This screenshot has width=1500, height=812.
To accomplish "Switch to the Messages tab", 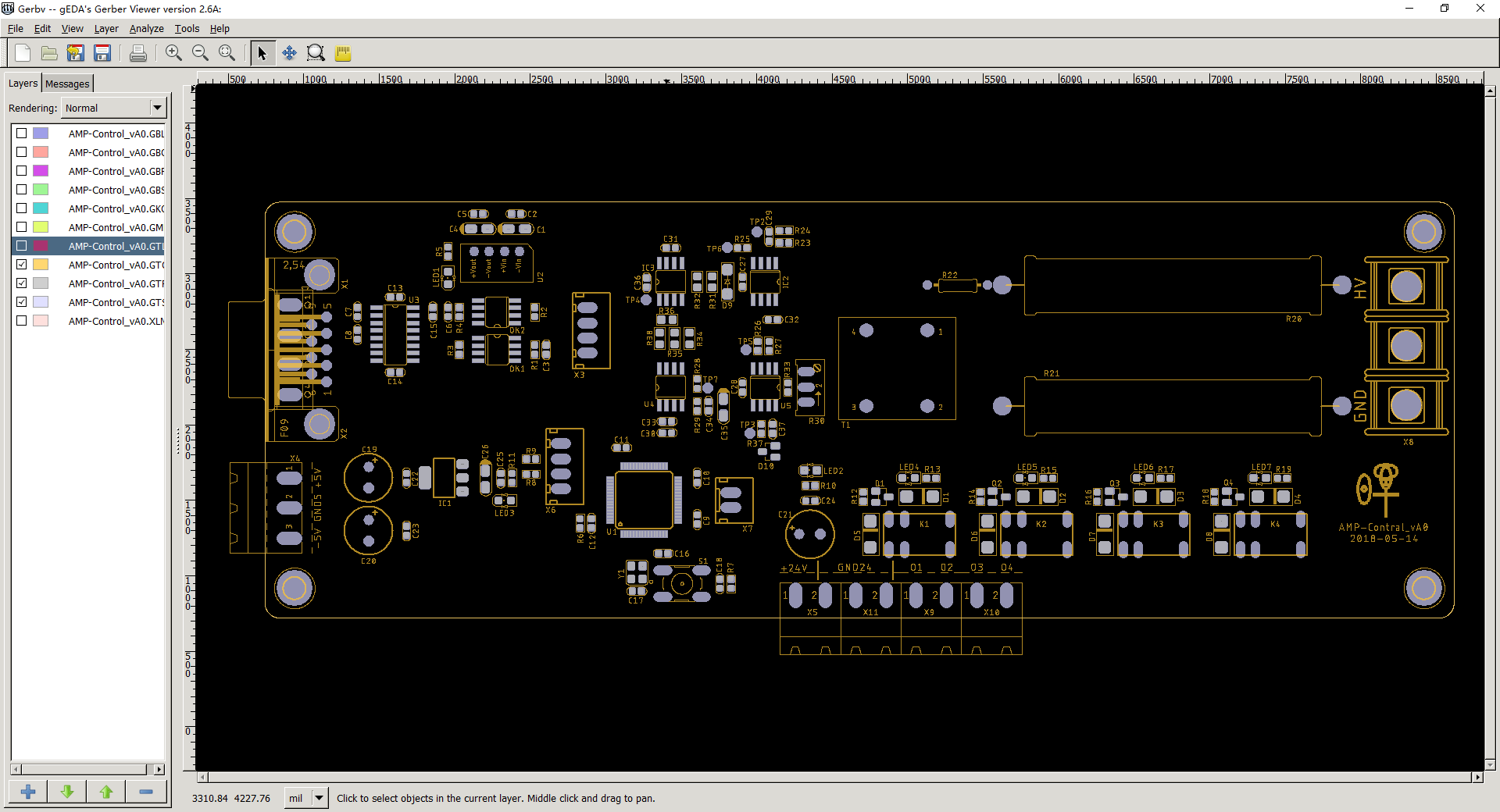I will [x=67, y=84].
